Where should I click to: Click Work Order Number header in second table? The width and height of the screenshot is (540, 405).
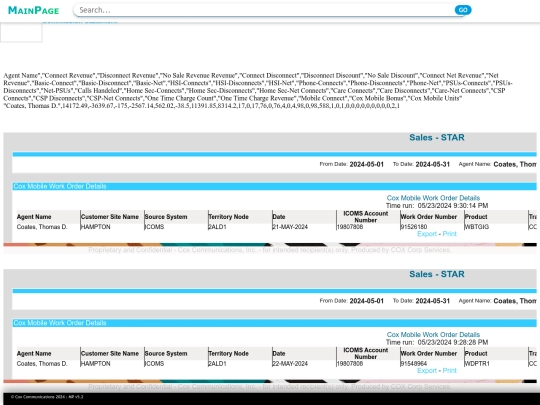pos(429,354)
